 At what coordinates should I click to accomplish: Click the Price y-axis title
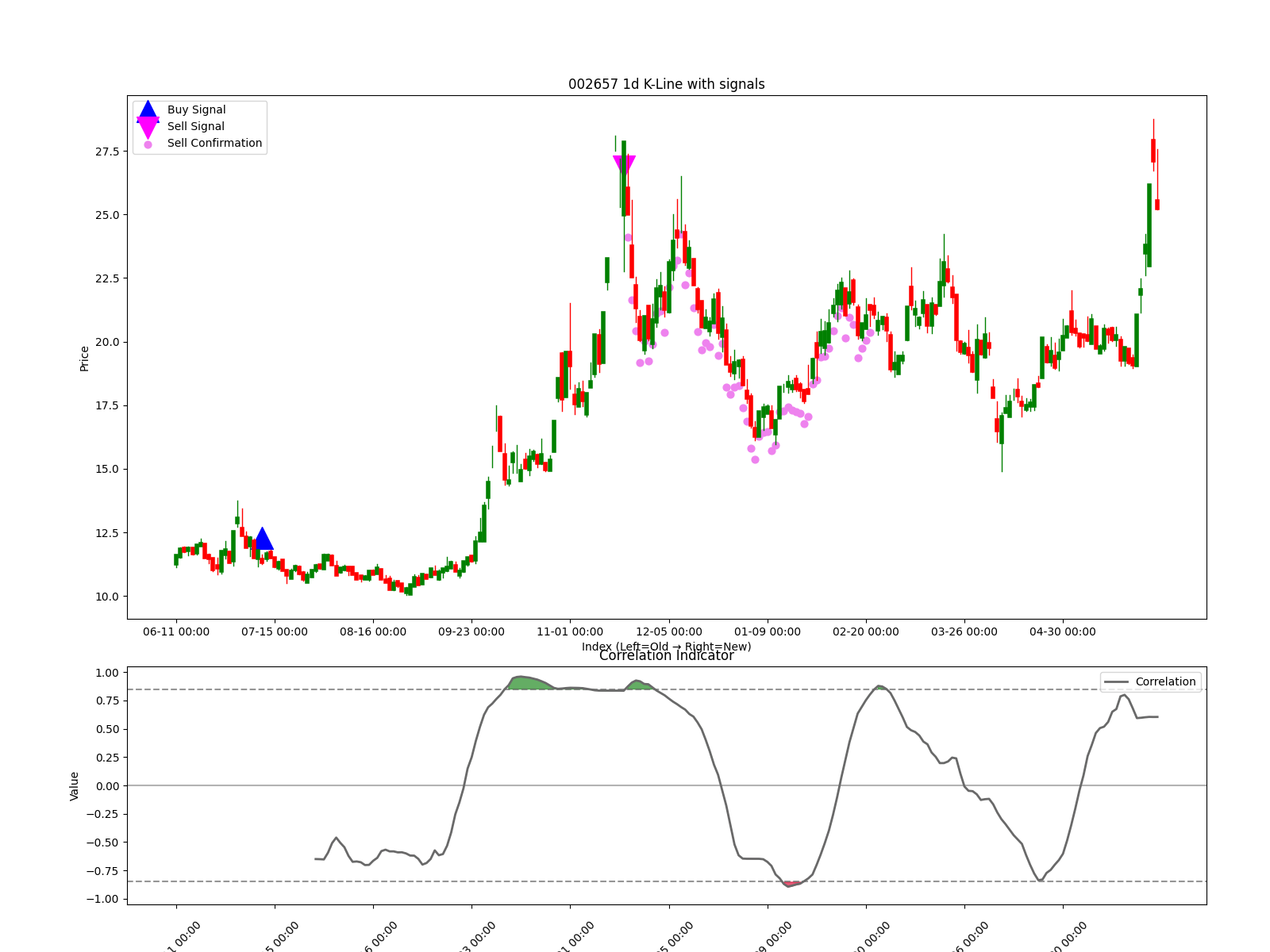point(84,359)
